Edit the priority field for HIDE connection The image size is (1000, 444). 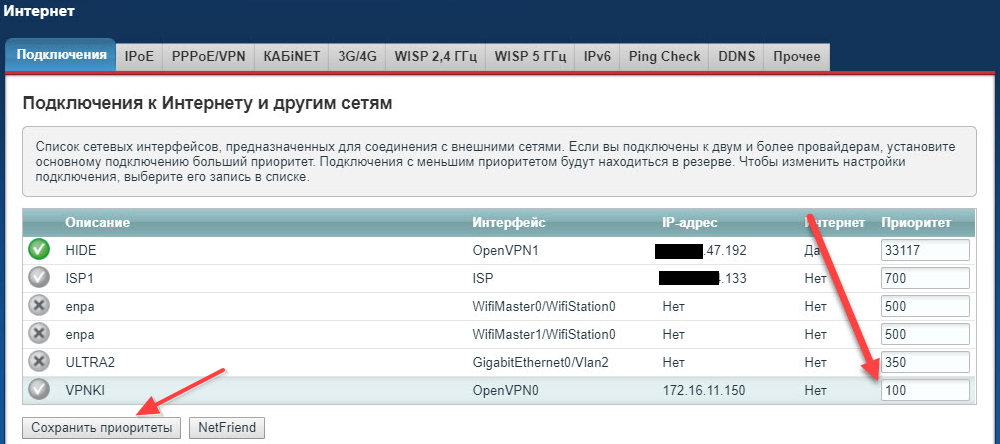[925, 250]
